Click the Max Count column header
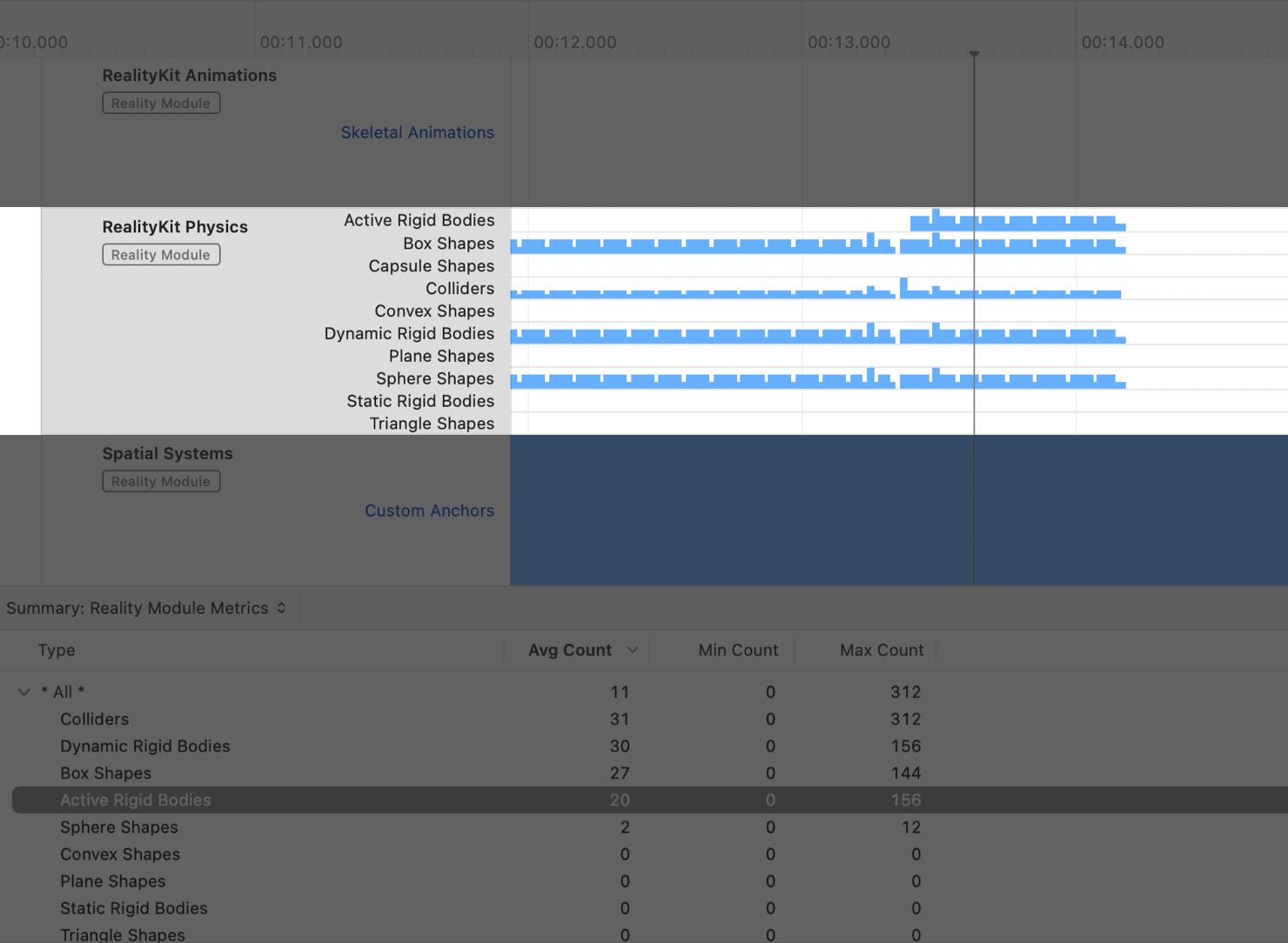Screen dimensions: 1288x943 pos(882,649)
